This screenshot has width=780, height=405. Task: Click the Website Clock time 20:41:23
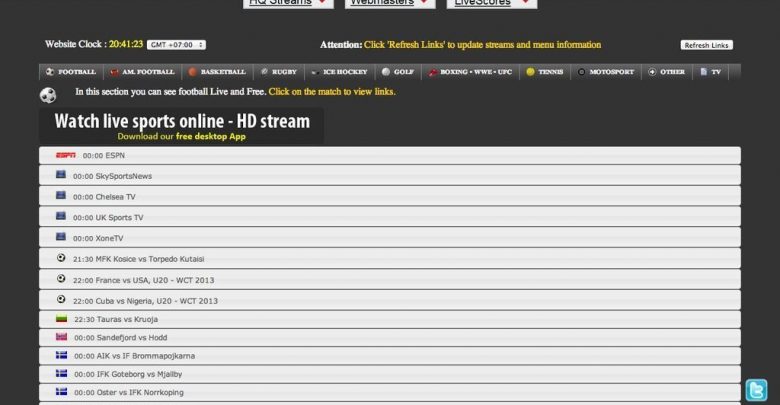(126, 44)
